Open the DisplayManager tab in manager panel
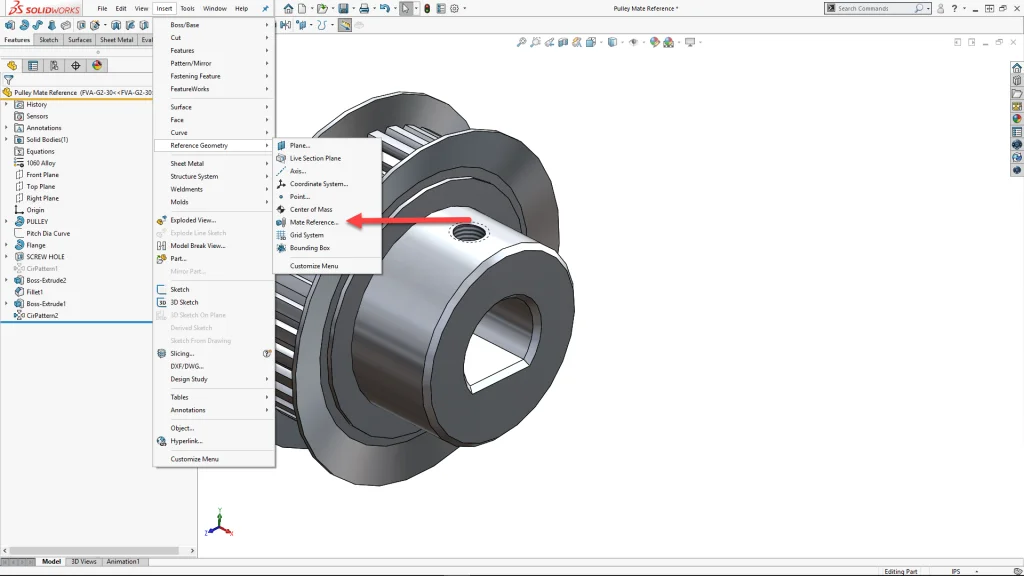This screenshot has height=576, width=1024. [97, 65]
